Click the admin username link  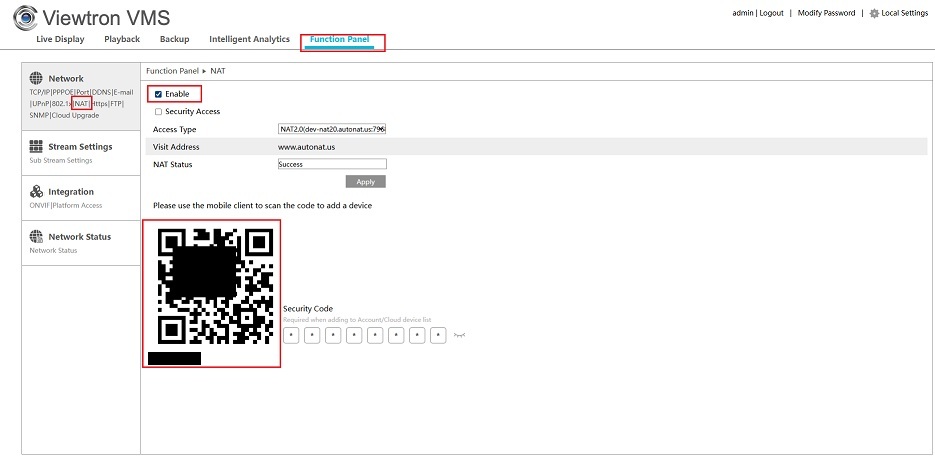pyautogui.click(x=743, y=13)
